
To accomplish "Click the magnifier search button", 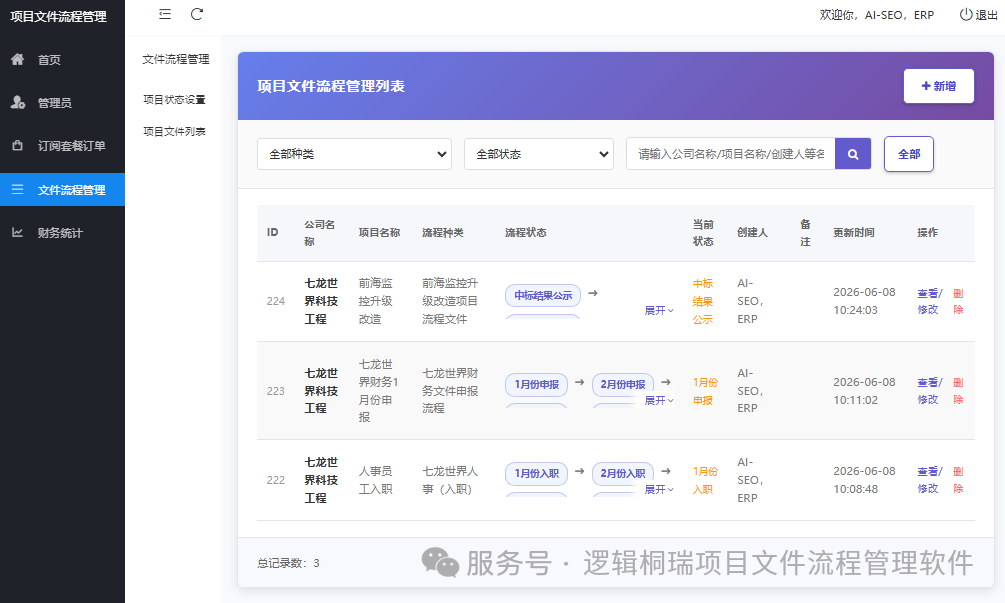I will (852, 154).
